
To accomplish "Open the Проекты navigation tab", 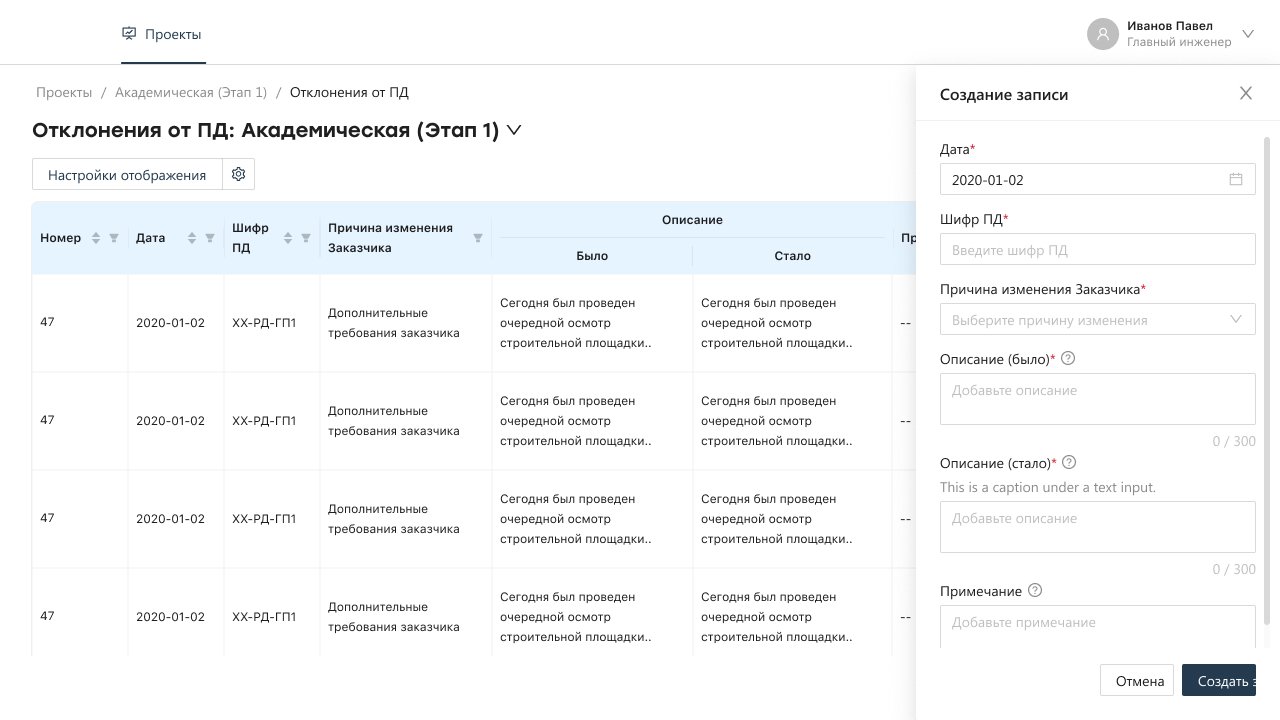I will [x=162, y=34].
